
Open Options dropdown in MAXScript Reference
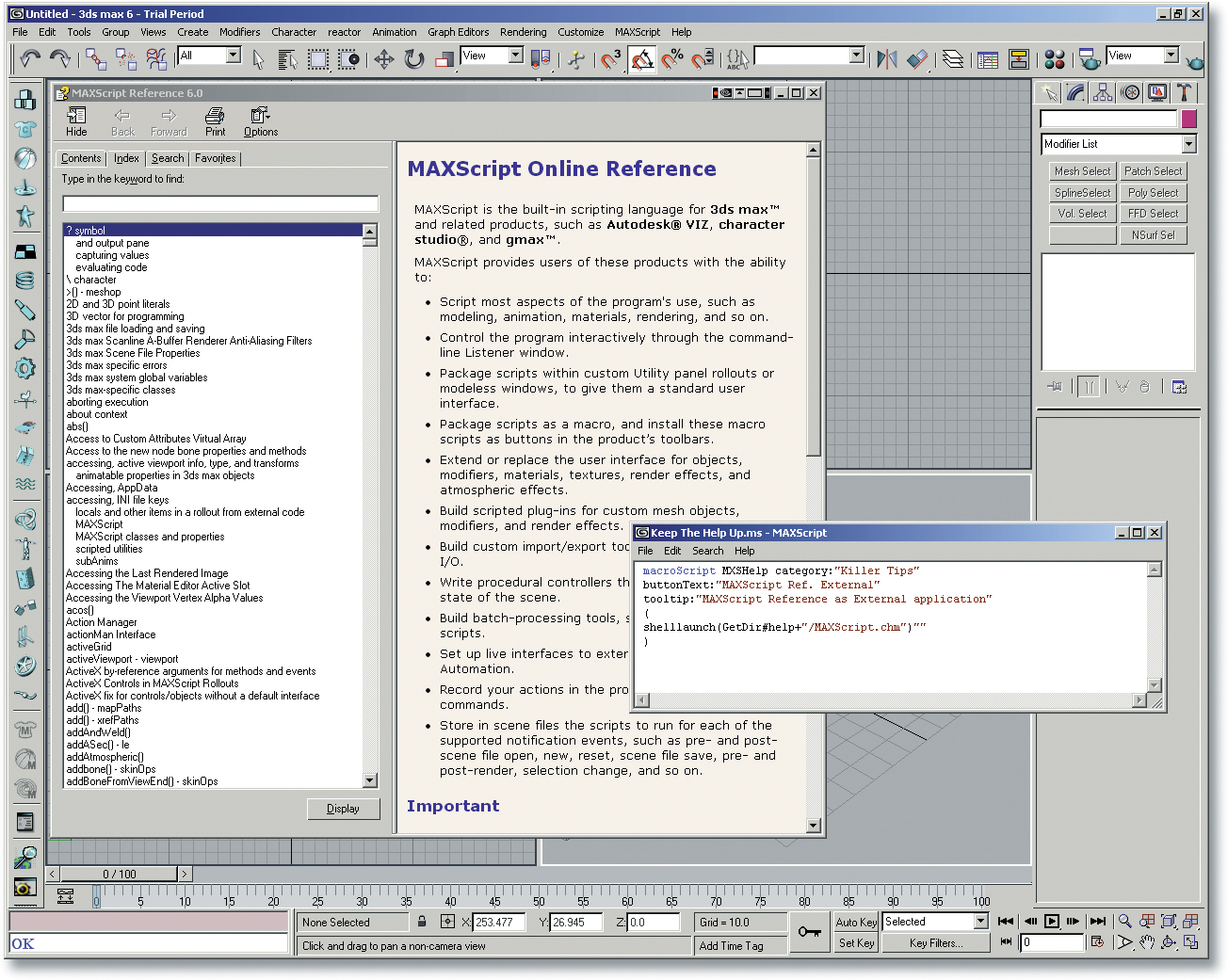tap(261, 121)
